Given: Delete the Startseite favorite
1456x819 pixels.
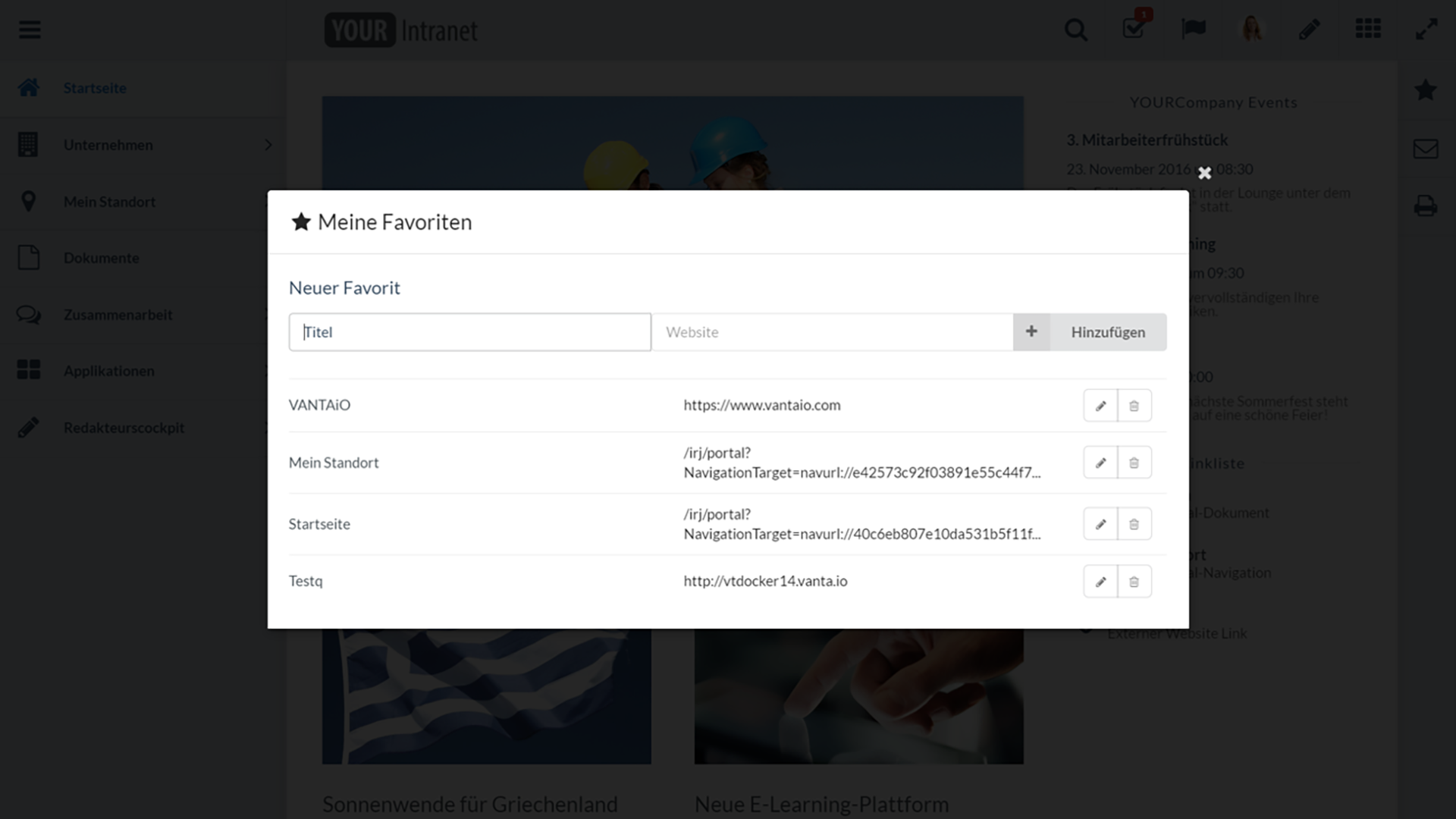Looking at the screenshot, I should coord(1134,524).
